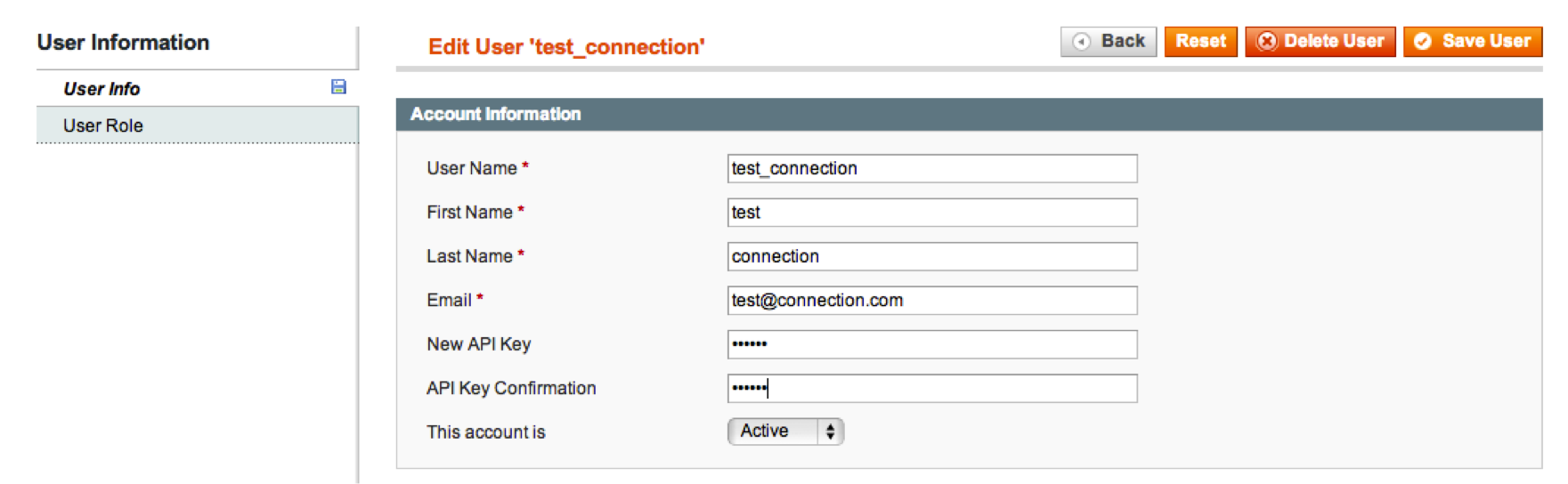Click the New API Key password field

[932, 344]
